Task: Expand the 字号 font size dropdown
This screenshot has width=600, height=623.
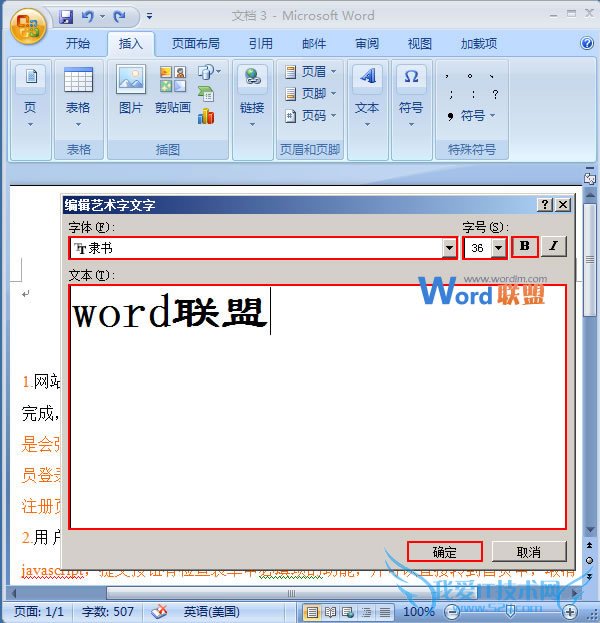Action: click(x=498, y=248)
